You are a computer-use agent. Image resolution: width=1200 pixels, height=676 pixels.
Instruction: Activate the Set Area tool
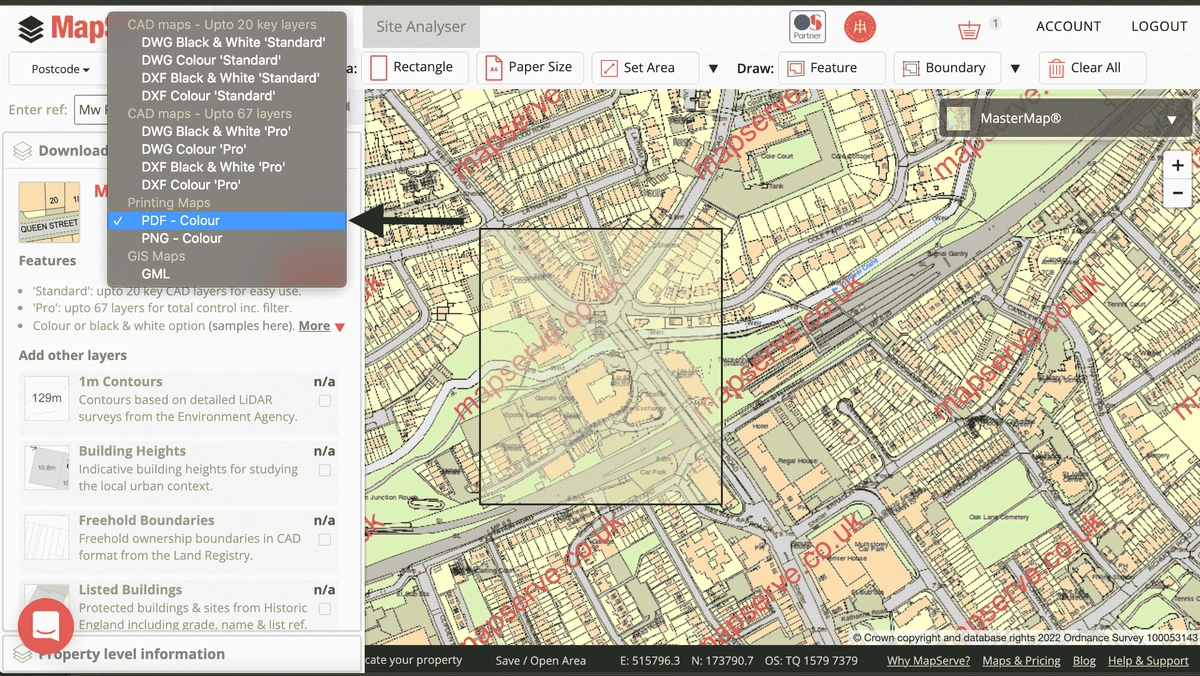click(x=645, y=67)
